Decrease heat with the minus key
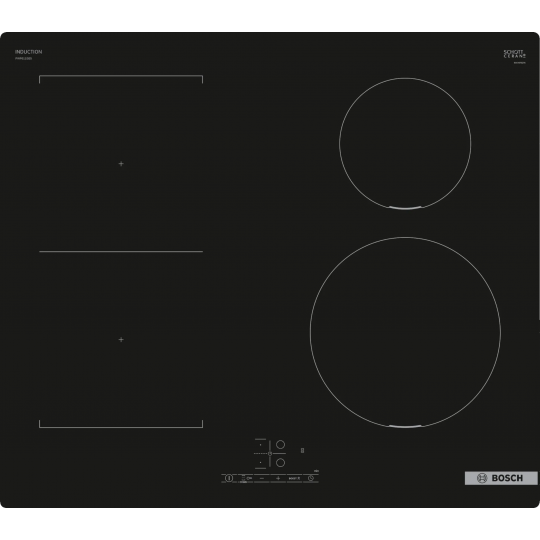540x540 pixels. click(262, 478)
